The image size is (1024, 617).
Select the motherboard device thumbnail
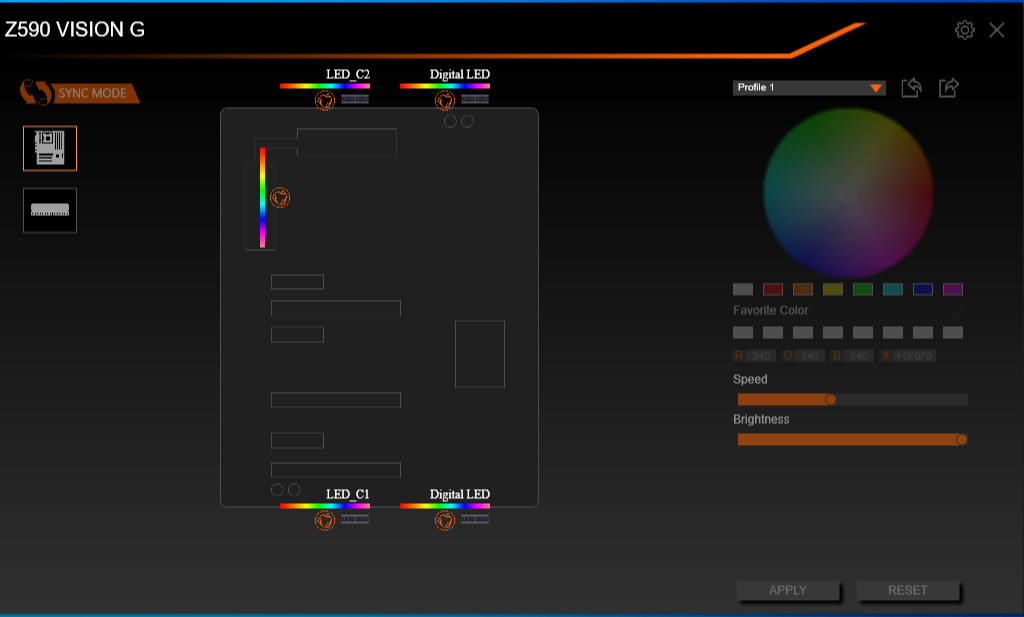[x=50, y=148]
